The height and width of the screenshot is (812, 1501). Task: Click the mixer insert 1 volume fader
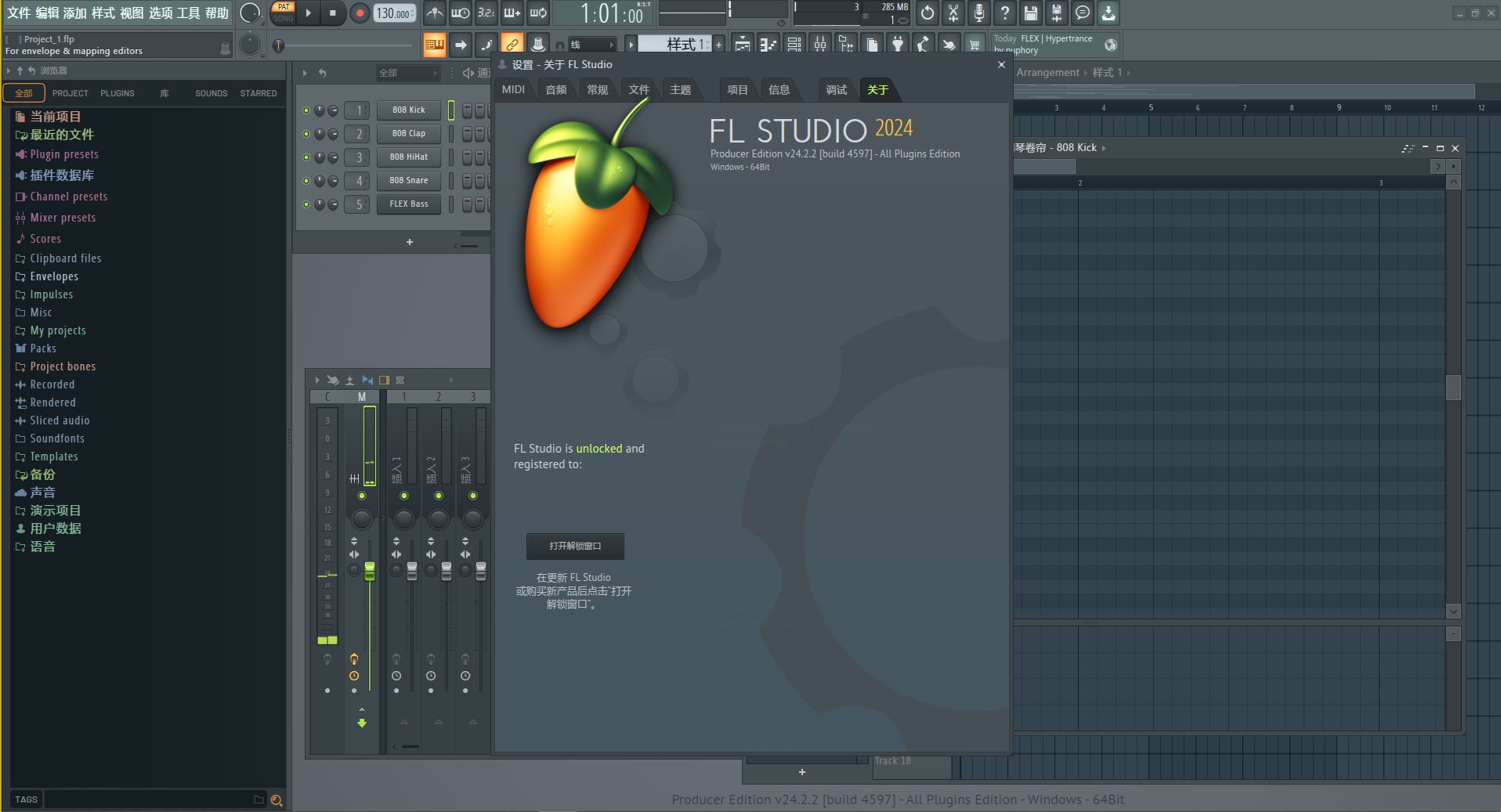[x=412, y=571]
